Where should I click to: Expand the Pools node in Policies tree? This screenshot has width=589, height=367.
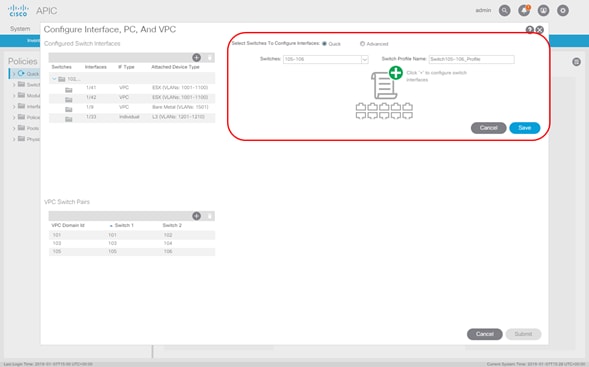point(14,128)
